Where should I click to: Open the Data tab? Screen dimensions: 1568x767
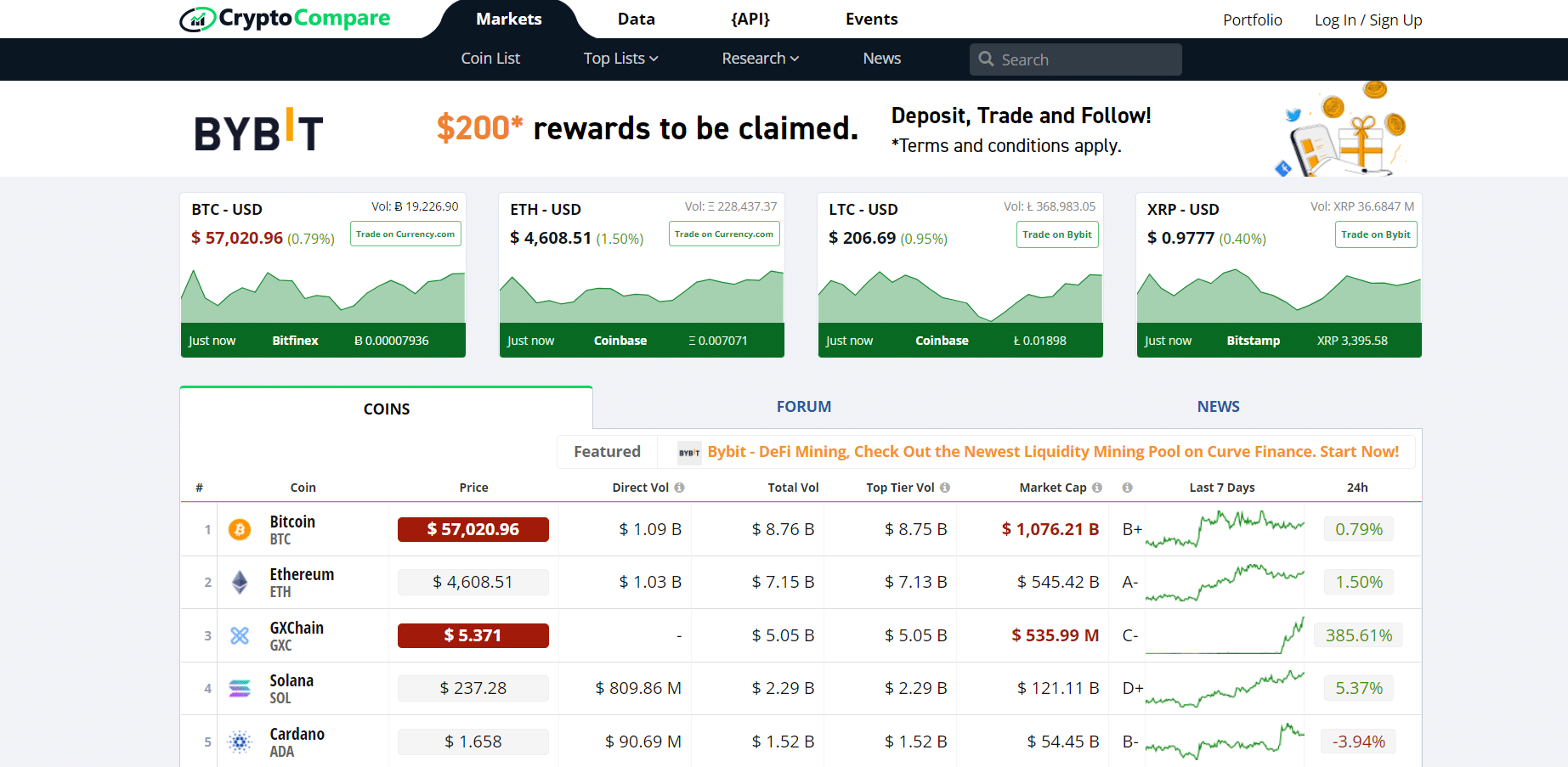point(637,19)
